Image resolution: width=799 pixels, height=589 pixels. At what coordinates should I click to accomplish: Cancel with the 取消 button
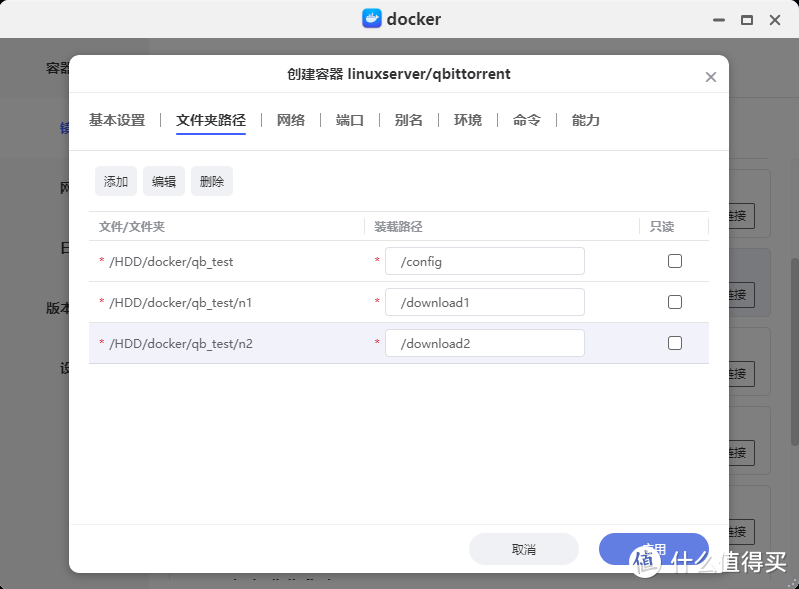524,549
